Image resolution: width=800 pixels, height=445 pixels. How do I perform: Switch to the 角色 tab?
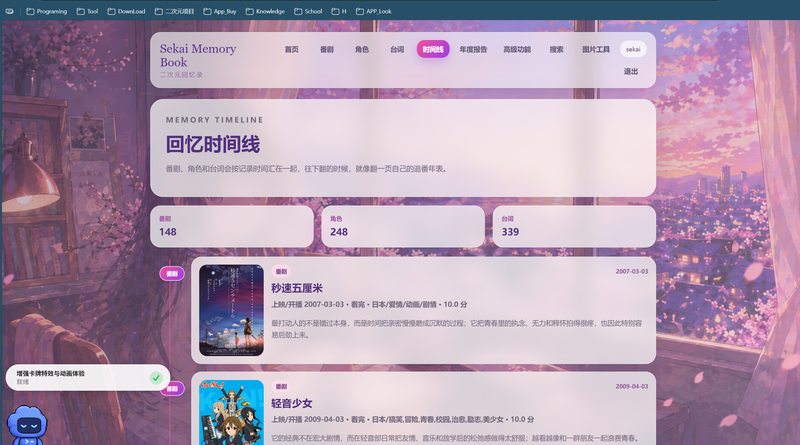(362, 50)
